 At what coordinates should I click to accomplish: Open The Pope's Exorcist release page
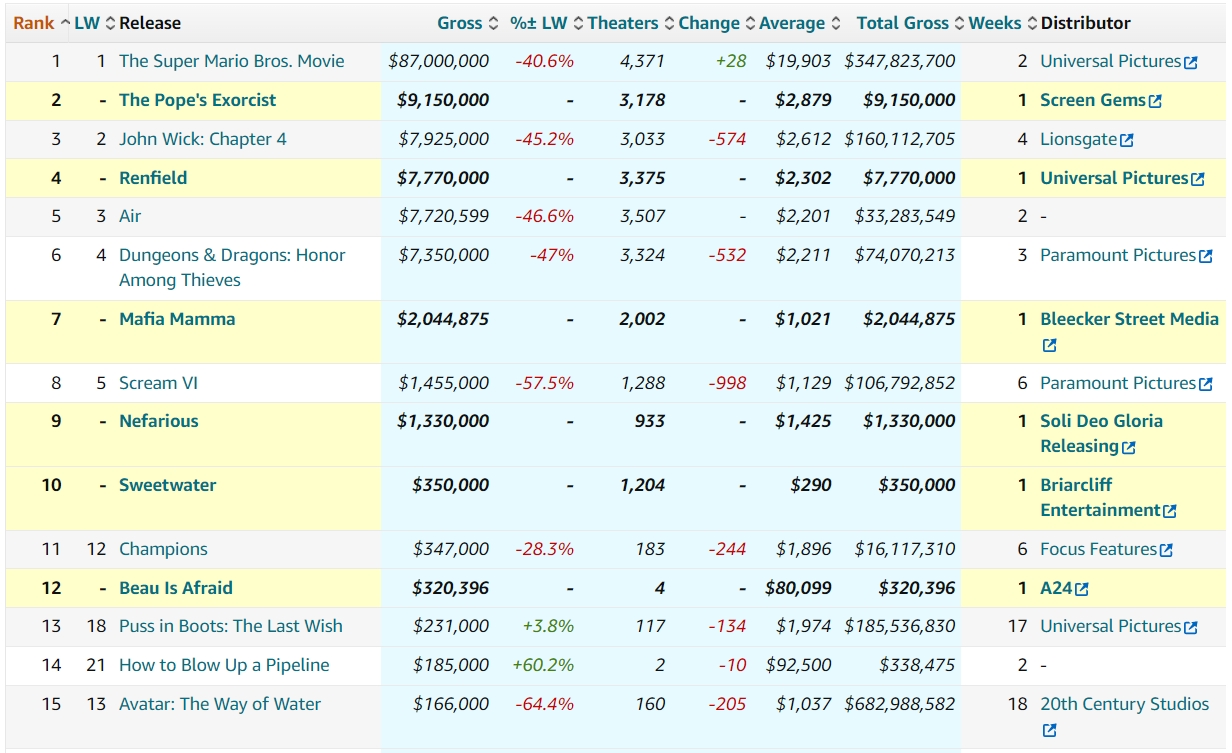198,100
